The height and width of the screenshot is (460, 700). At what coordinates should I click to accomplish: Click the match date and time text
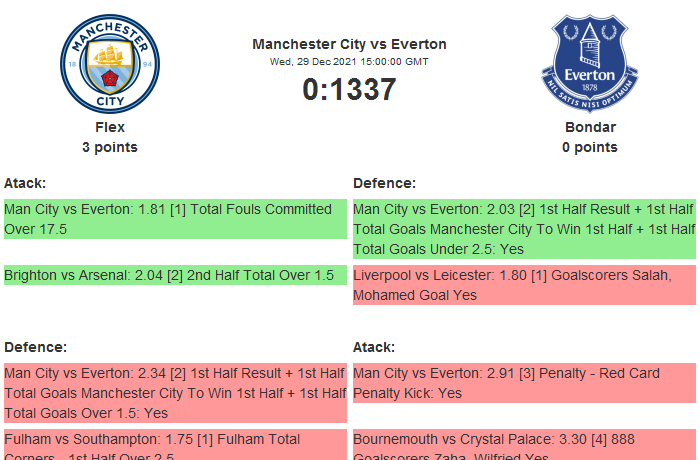click(x=349, y=61)
